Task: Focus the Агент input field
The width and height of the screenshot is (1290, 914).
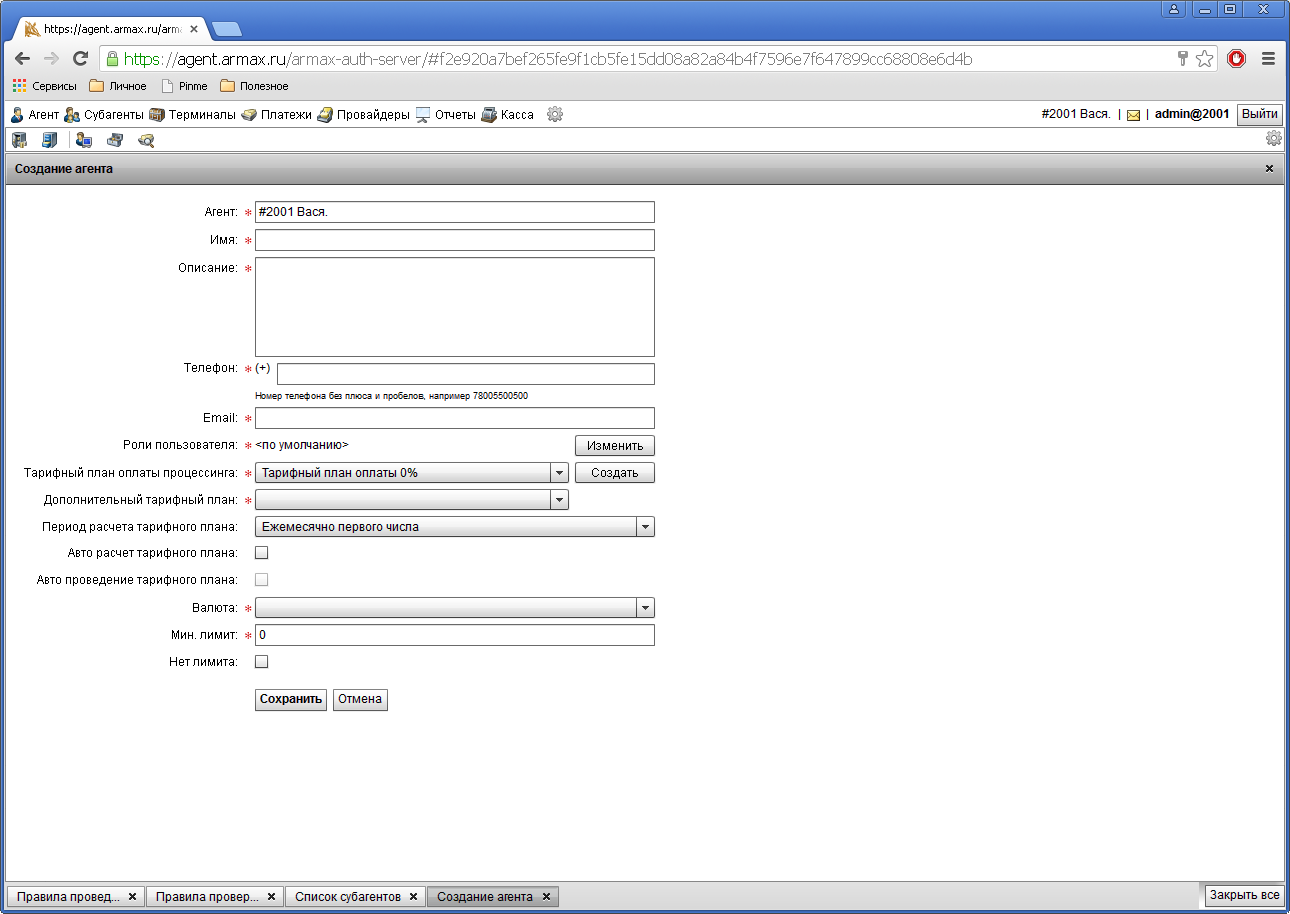Action: click(x=455, y=212)
